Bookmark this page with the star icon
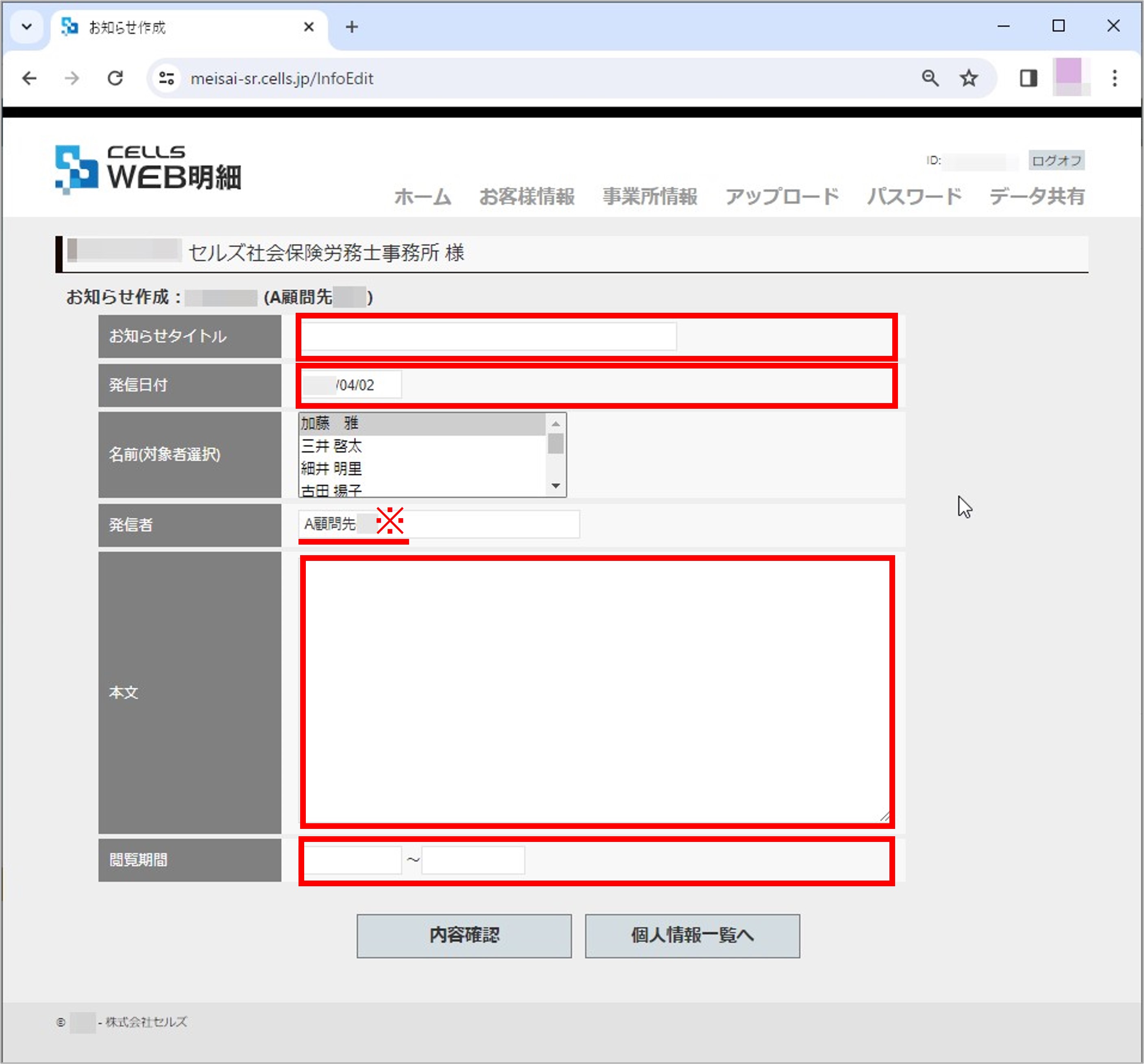 969,78
